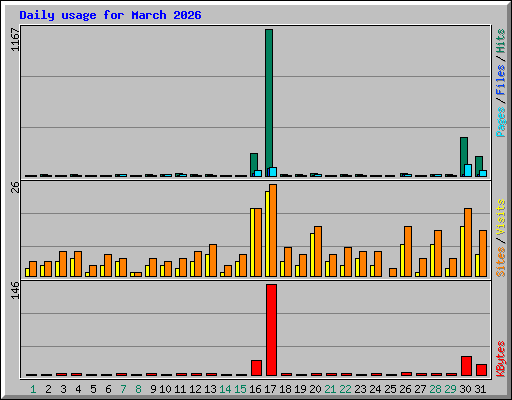The image size is (512, 400).
Task: Click the orange Sites bar for day 17
Action: tap(273, 230)
